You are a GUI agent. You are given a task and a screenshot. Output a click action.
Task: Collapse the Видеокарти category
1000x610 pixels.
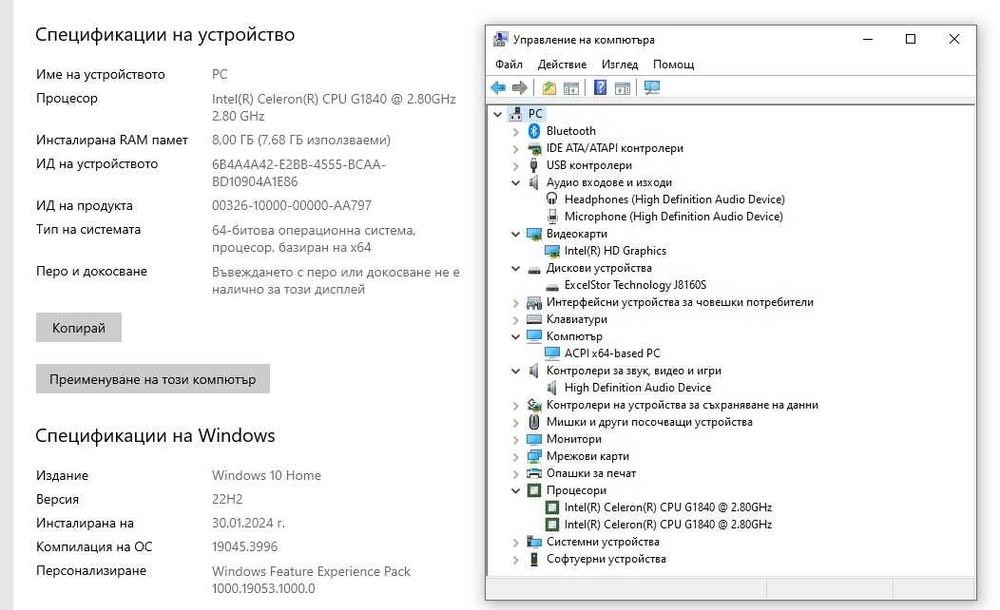tap(516, 234)
